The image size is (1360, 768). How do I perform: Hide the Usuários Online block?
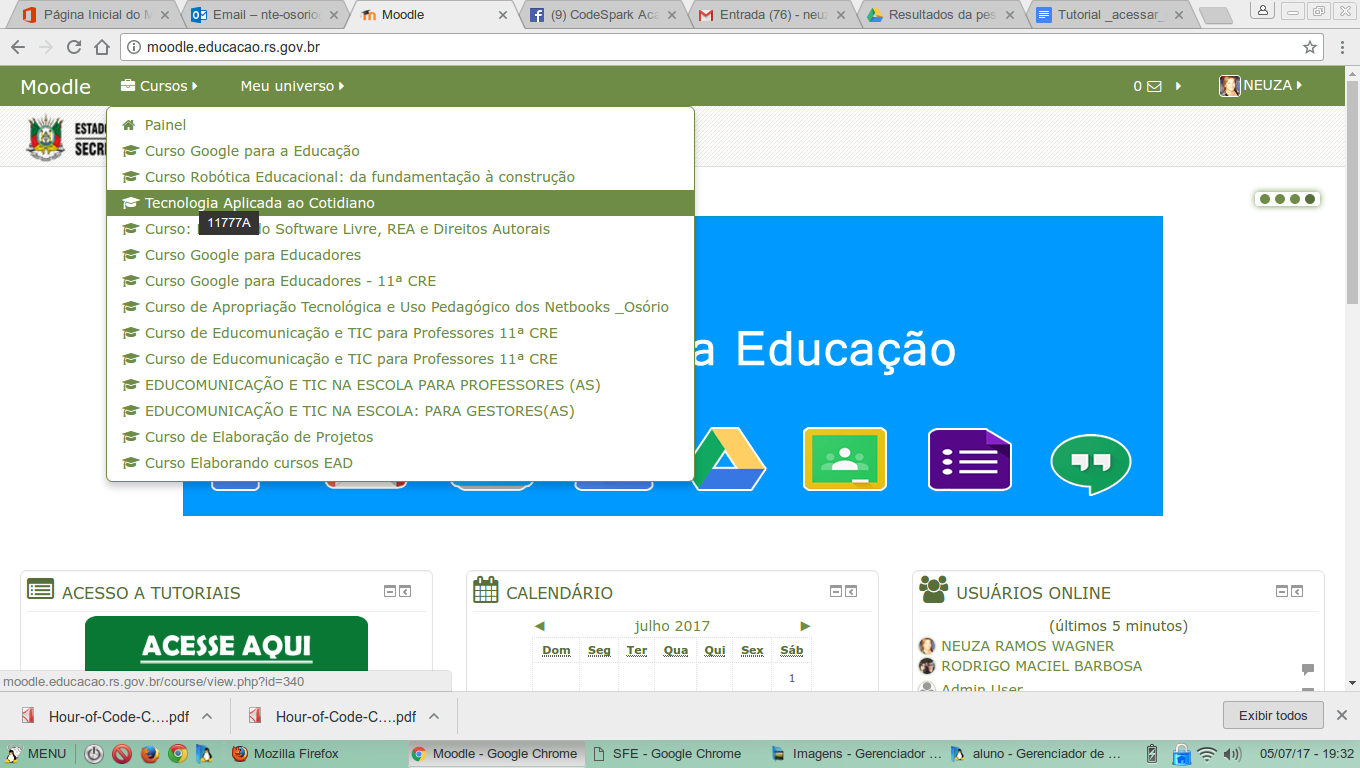point(1282,592)
